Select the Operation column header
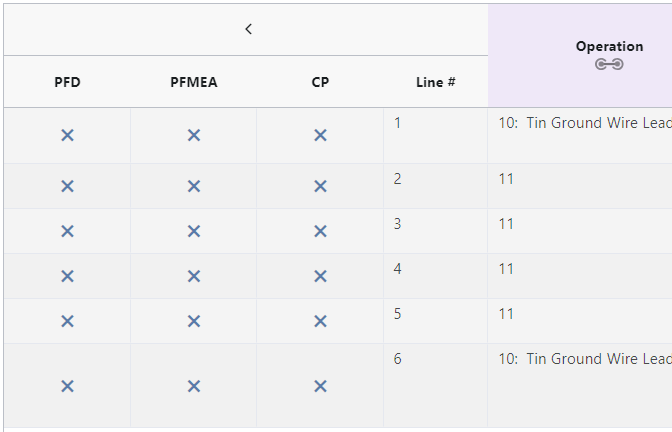Viewport: 672px width, 432px height. tap(609, 46)
